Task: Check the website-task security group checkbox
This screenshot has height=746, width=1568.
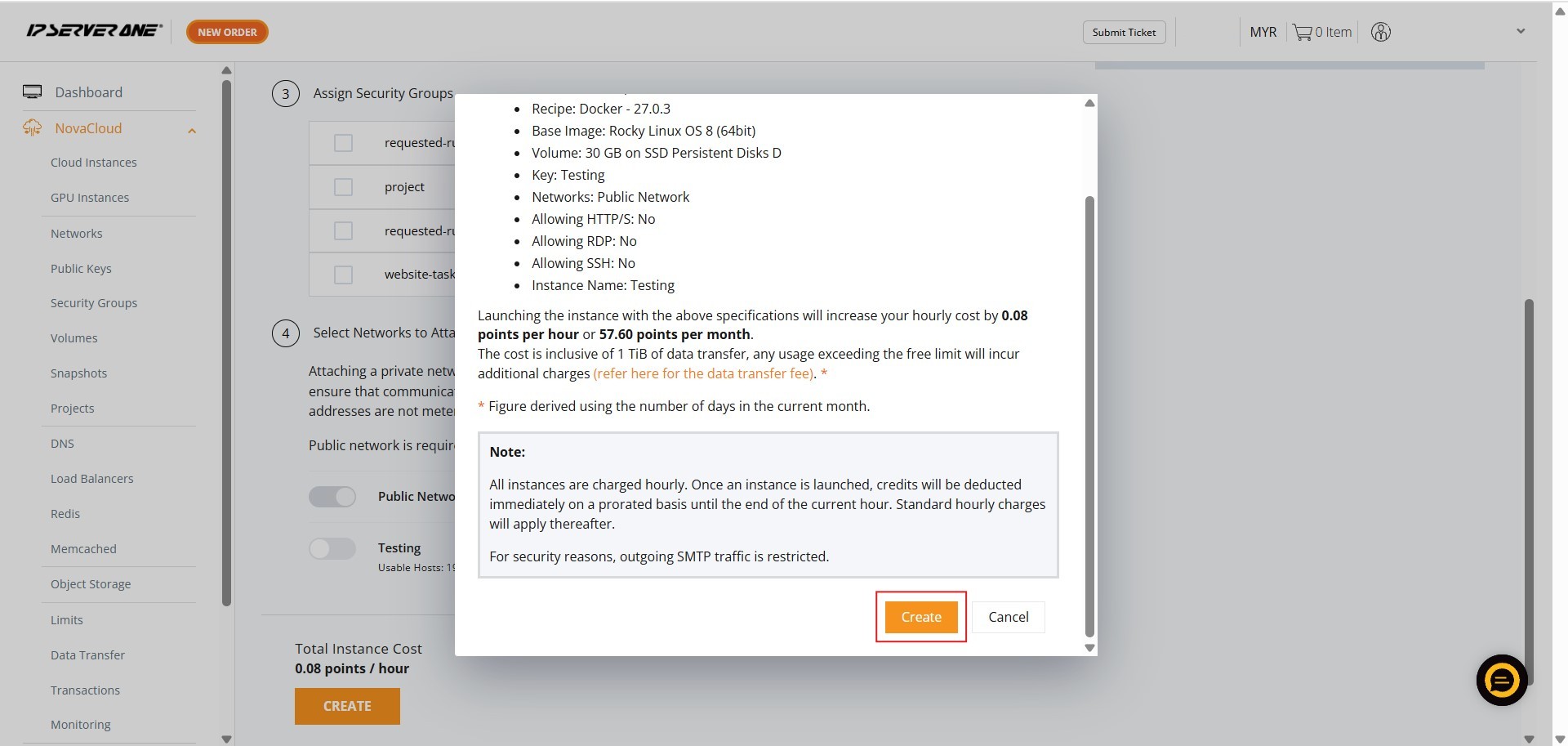Action: pos(343,275)
